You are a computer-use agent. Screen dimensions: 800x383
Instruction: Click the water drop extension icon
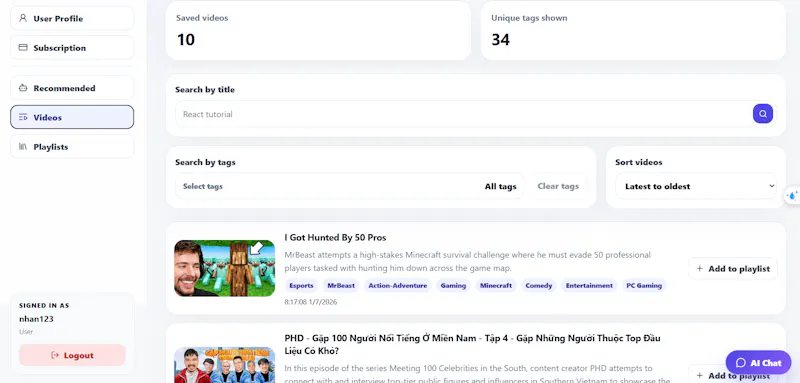(x=793, y=195)
